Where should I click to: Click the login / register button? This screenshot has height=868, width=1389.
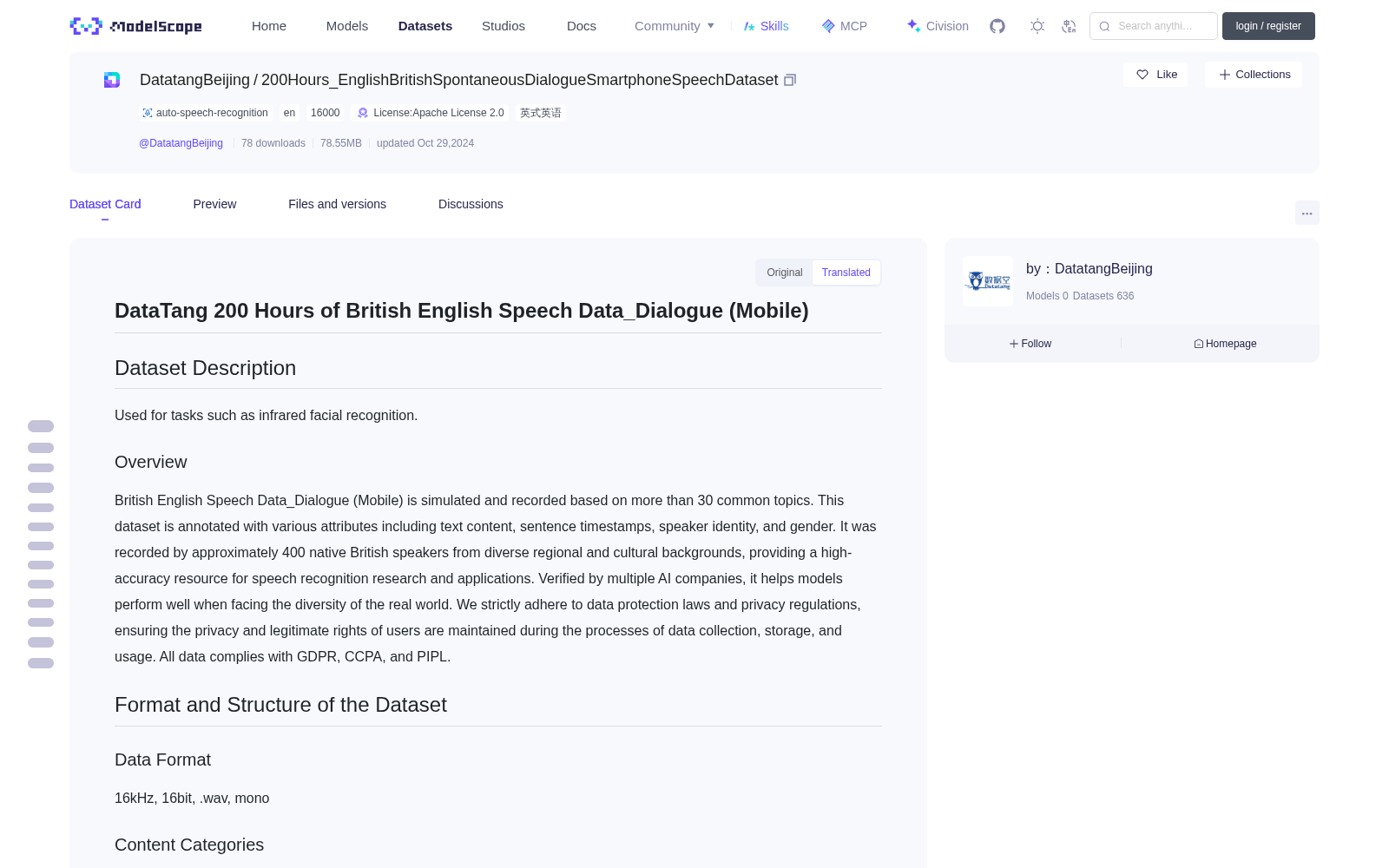(x=1268, y=26)
